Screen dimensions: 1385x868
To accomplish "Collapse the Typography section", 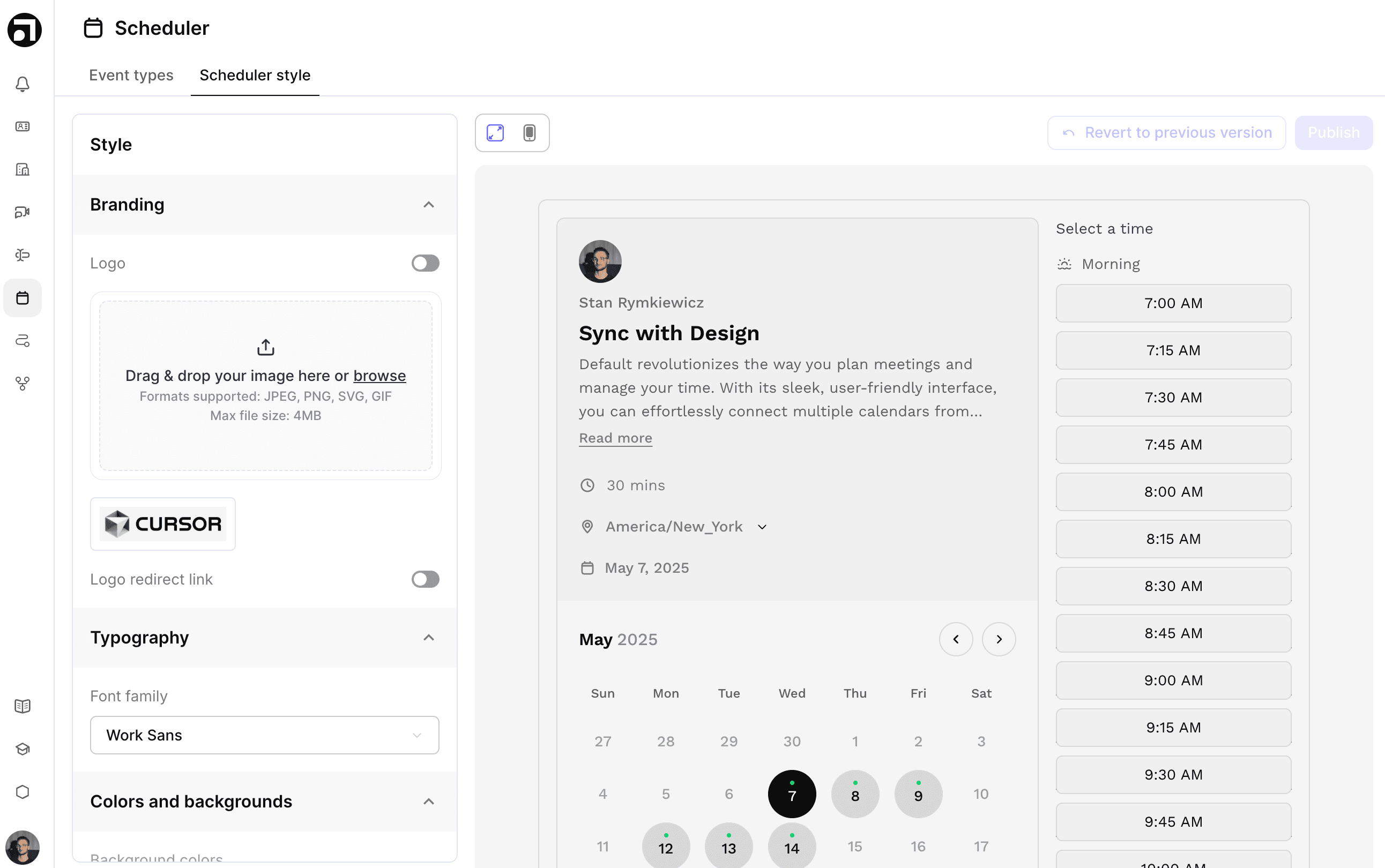I will click(428, 638).
